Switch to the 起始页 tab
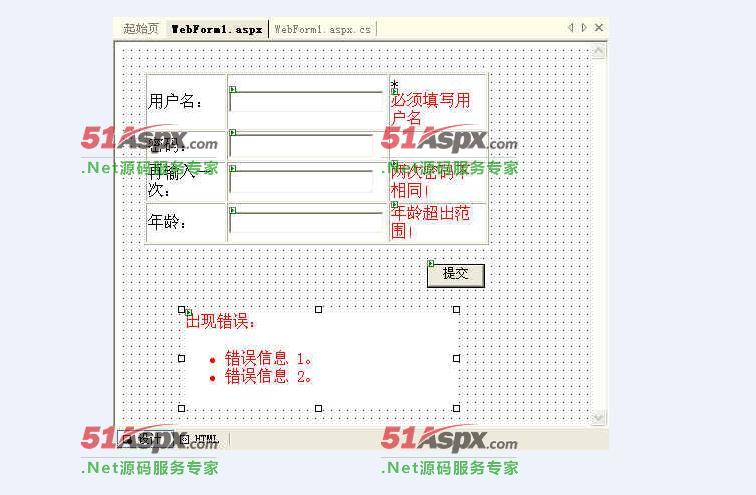The height and width of the screenshot is (495, 756). click(141, 28)
